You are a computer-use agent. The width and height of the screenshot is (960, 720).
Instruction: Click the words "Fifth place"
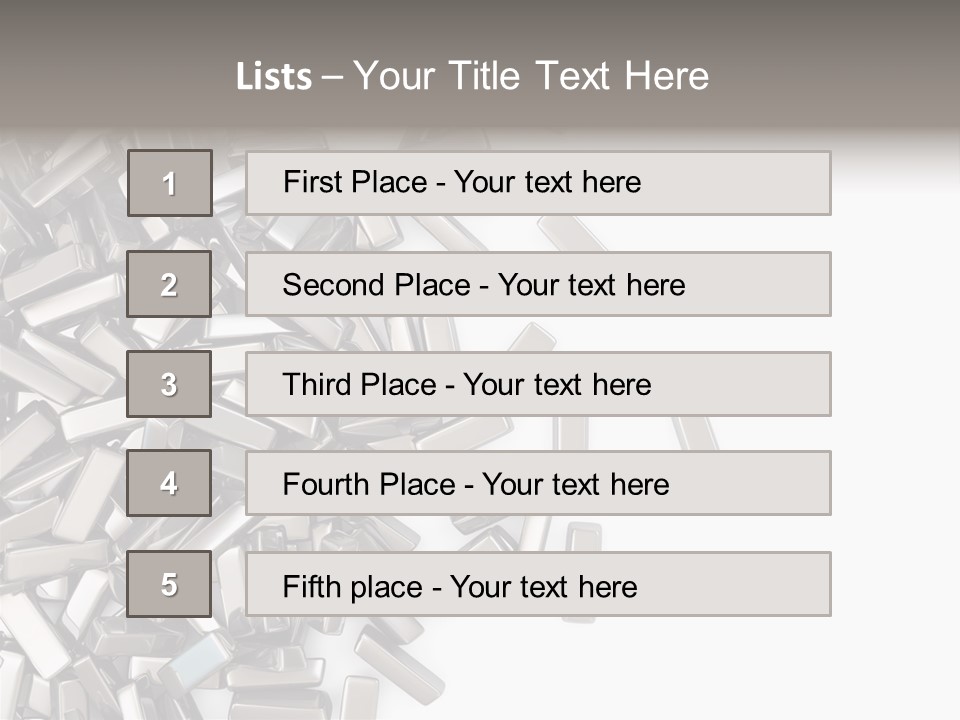pyautogui.click(x=353, y=586)
